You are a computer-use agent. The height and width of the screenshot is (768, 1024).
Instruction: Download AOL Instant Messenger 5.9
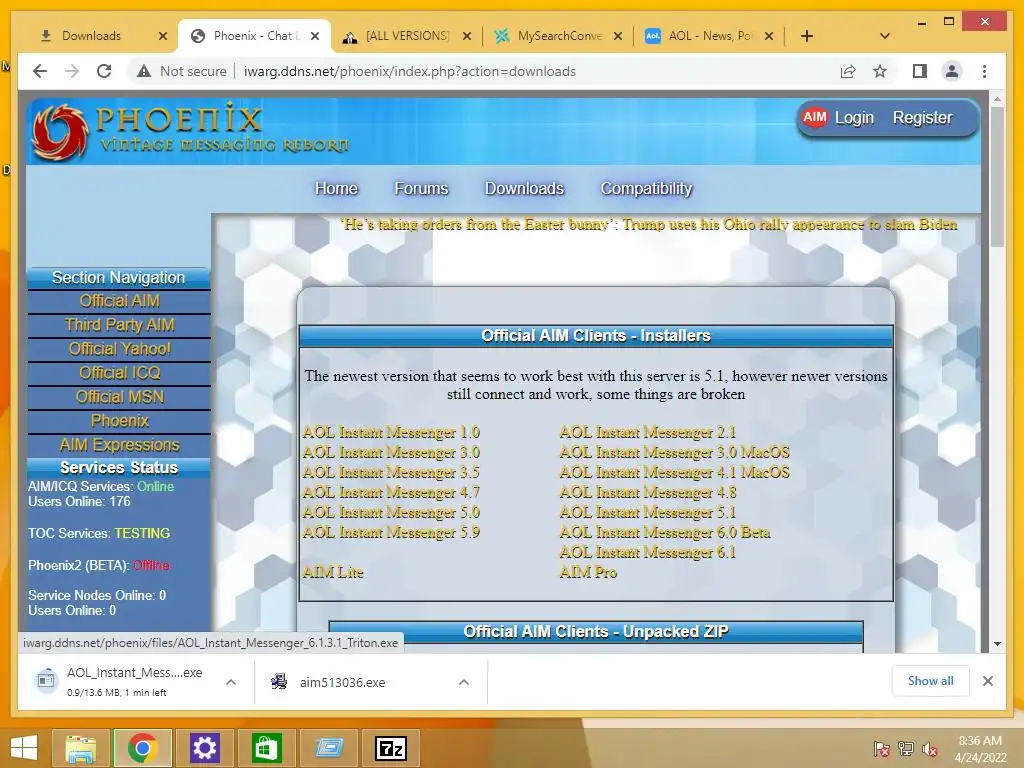click(391, 533)
